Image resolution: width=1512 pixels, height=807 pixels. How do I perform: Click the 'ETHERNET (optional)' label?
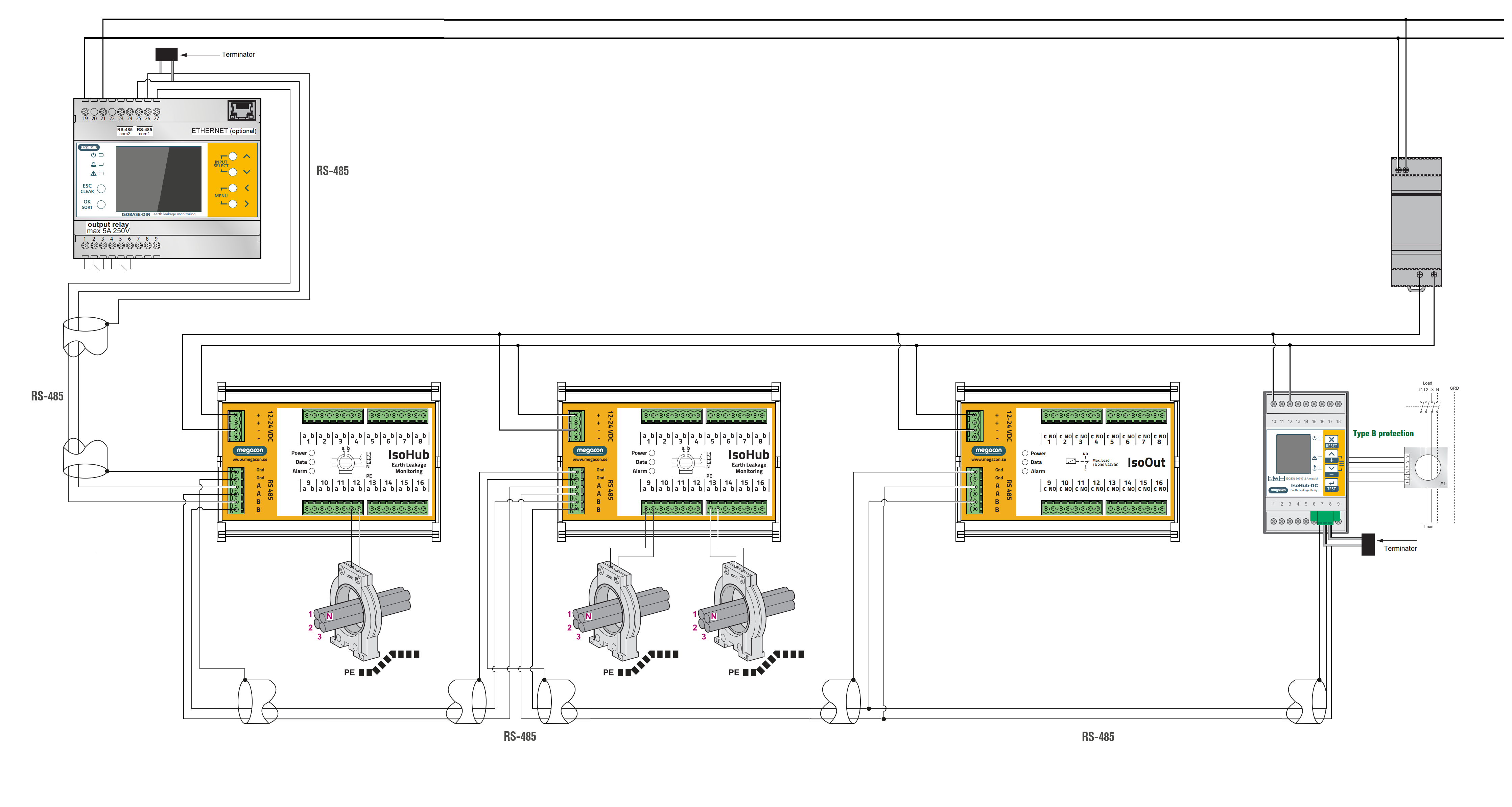click(223, 131)
